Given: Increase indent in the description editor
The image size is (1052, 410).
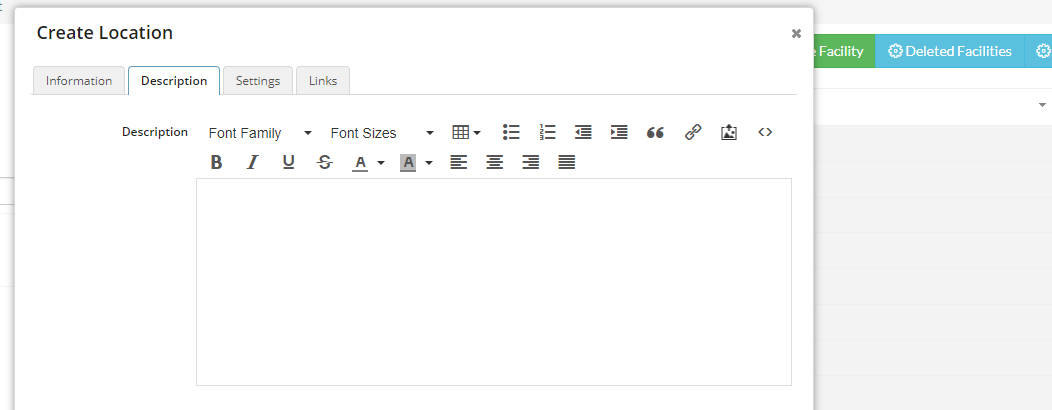Looking at the screenshot, I should point(619,132).
